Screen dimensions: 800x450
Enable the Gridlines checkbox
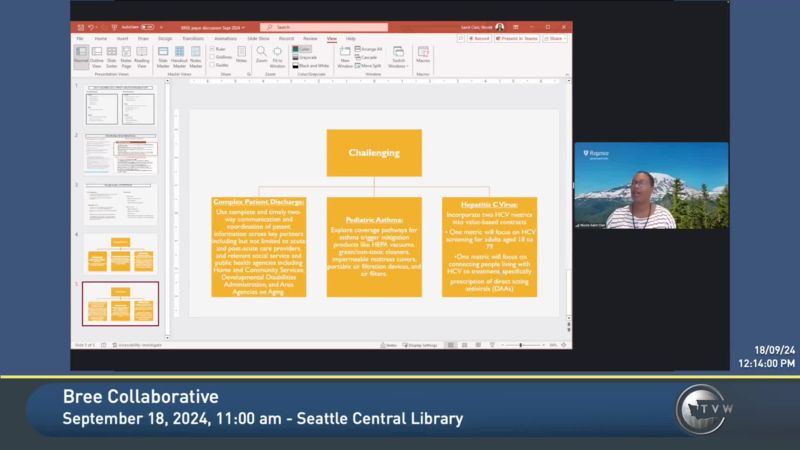tap(212, 56)
